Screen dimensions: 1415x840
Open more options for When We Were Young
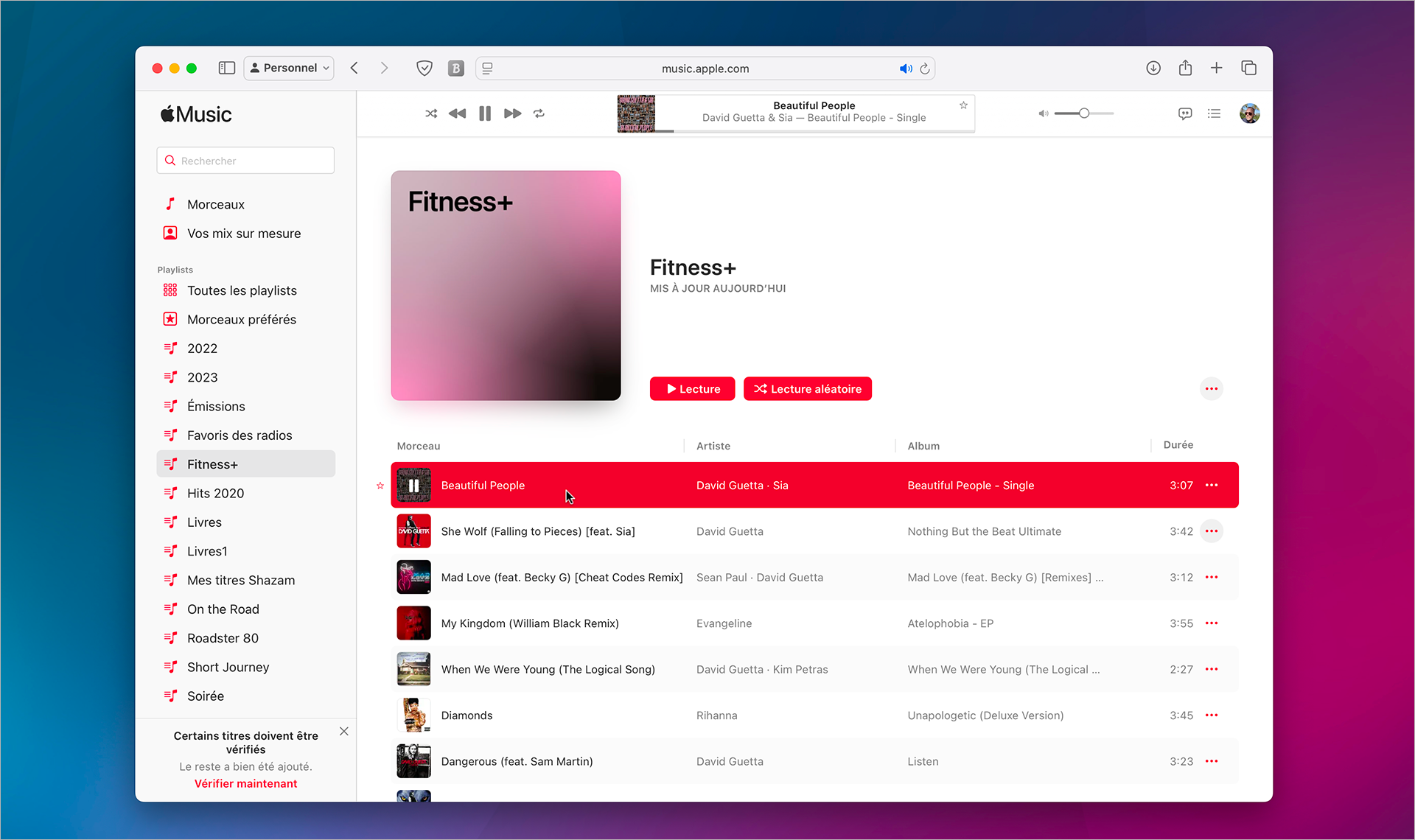coord(1212,669)
